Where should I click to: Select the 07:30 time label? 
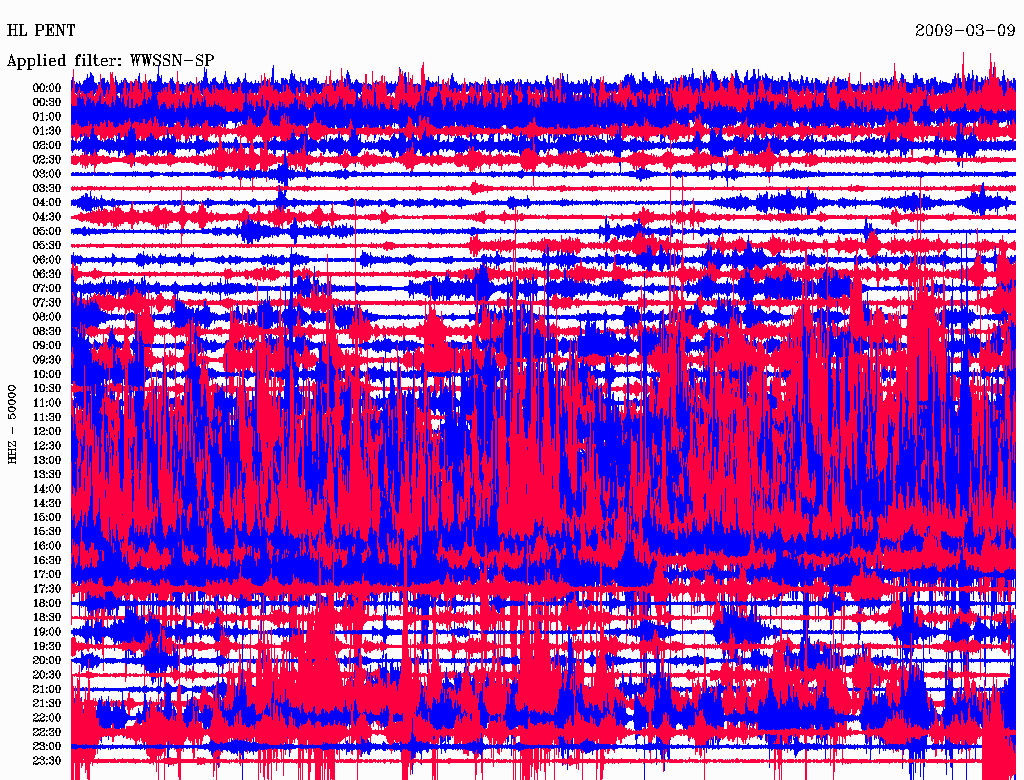(x=47, y=303)
